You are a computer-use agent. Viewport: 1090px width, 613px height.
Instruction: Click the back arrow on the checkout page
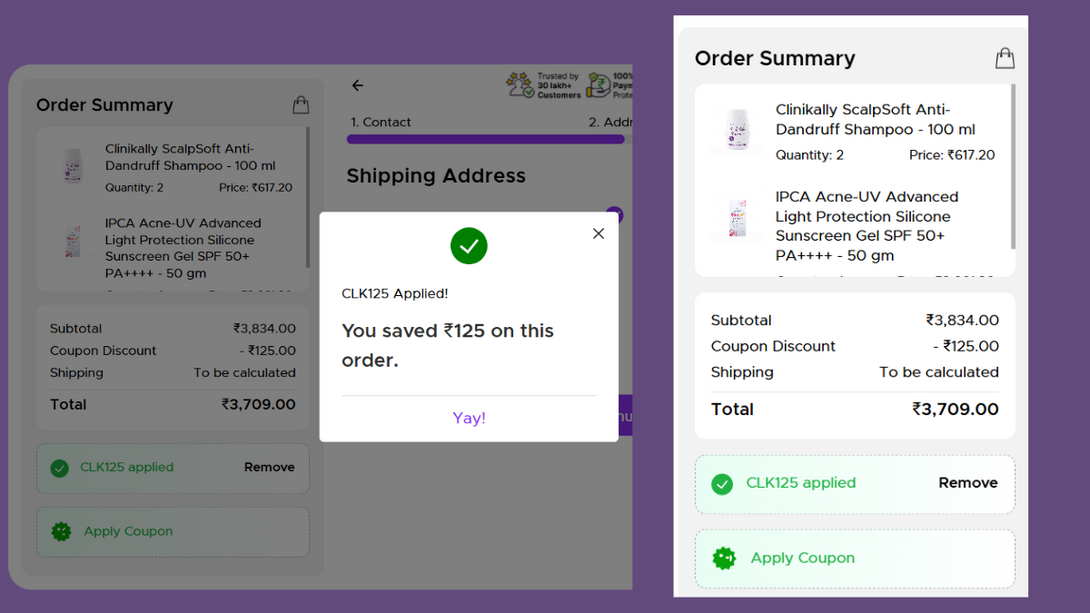[358, 85]
